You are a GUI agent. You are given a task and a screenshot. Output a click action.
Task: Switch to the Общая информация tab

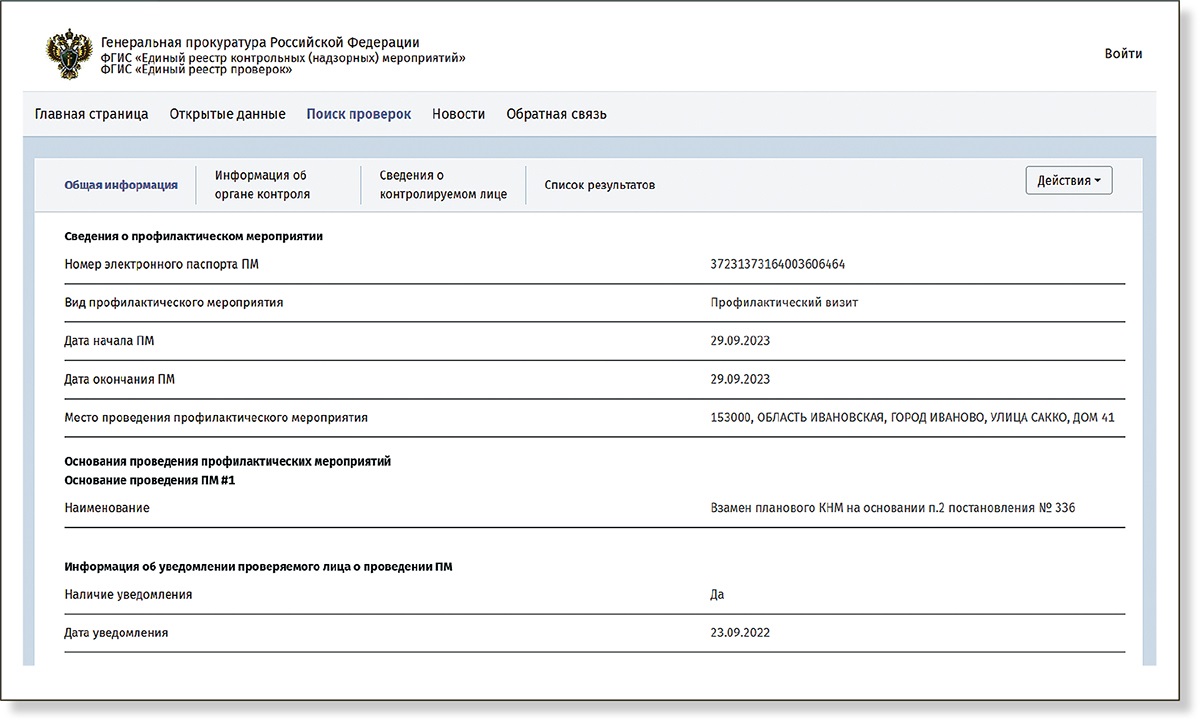[x=121, y=185]
